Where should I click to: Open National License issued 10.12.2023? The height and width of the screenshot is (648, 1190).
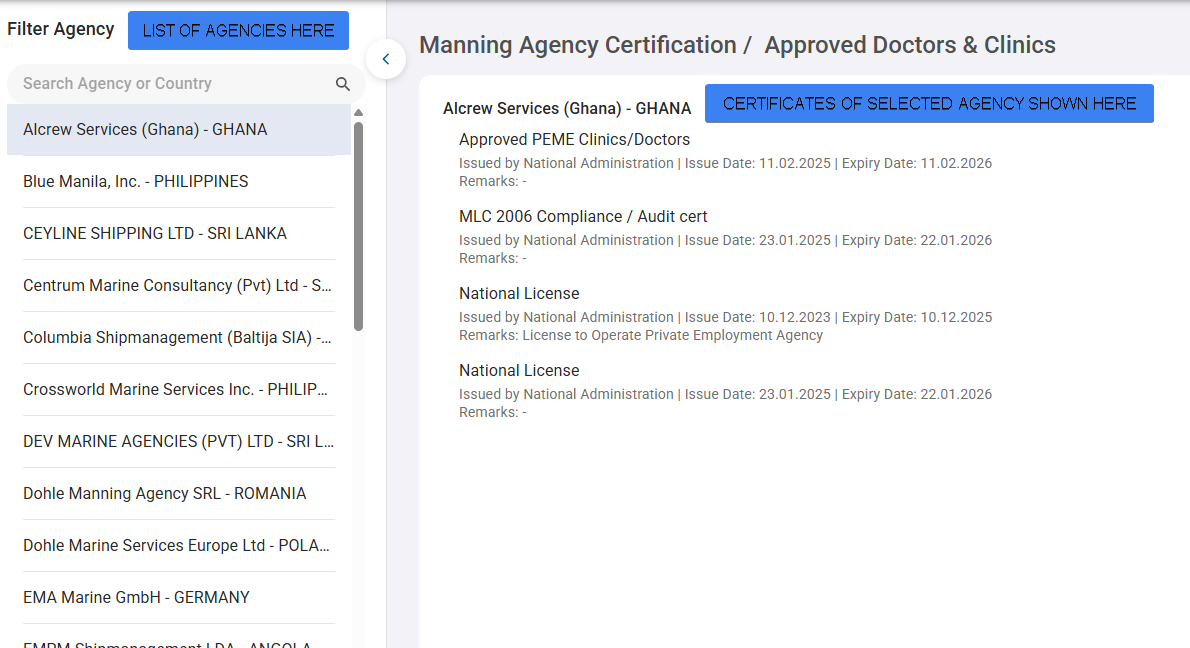click(x=519, y=294)
